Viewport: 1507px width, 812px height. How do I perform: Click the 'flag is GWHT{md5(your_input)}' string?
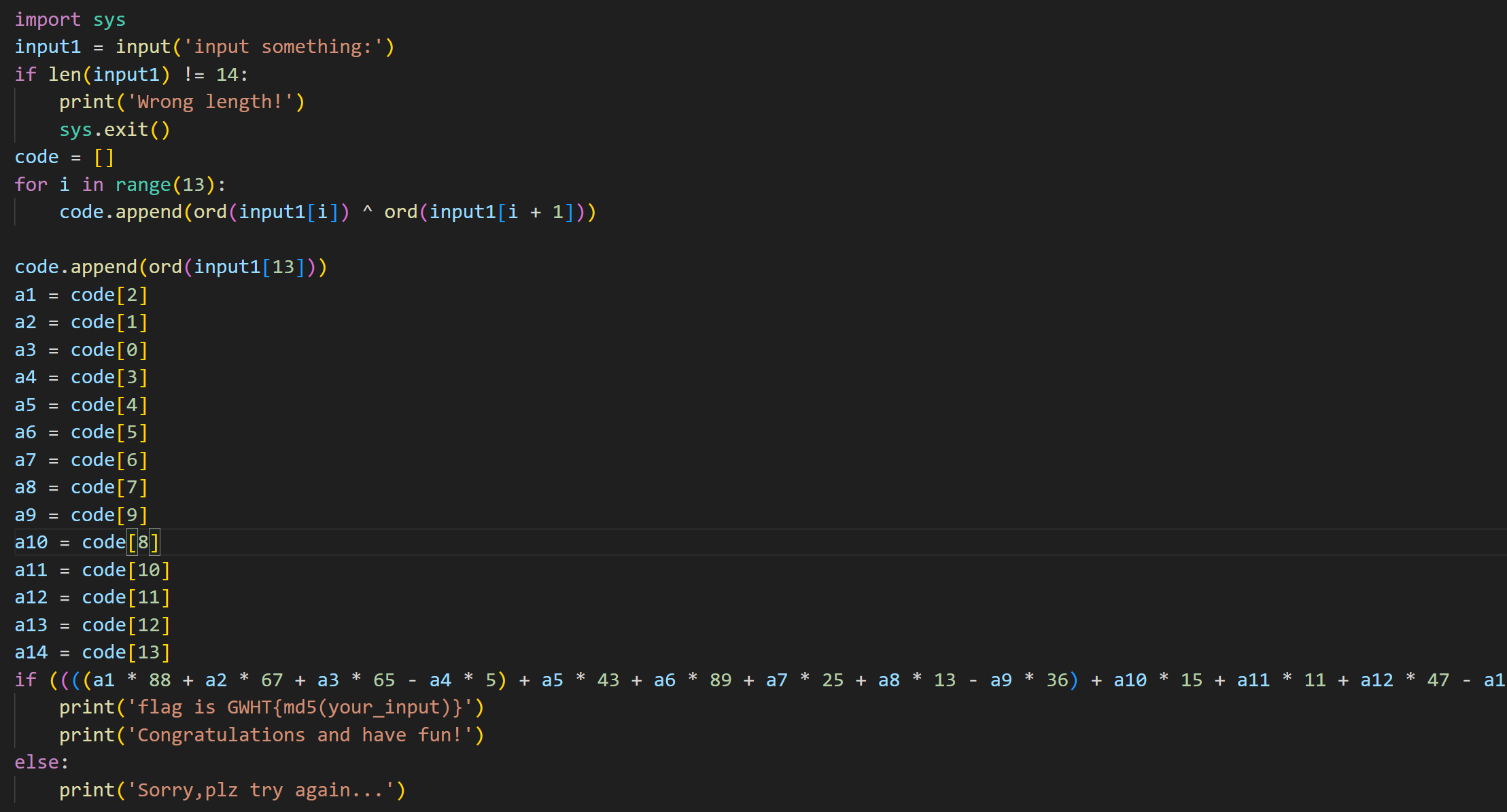[x=300, y=707]
